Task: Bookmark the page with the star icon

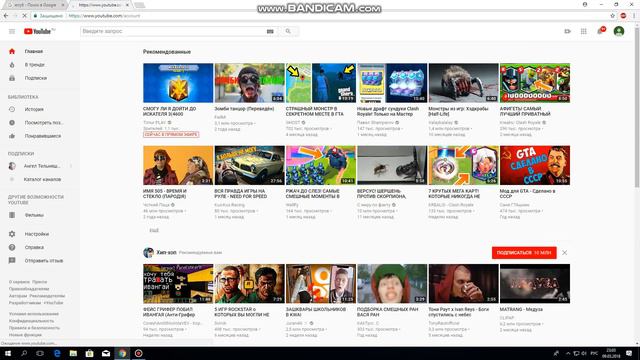Action: [612, 16]
